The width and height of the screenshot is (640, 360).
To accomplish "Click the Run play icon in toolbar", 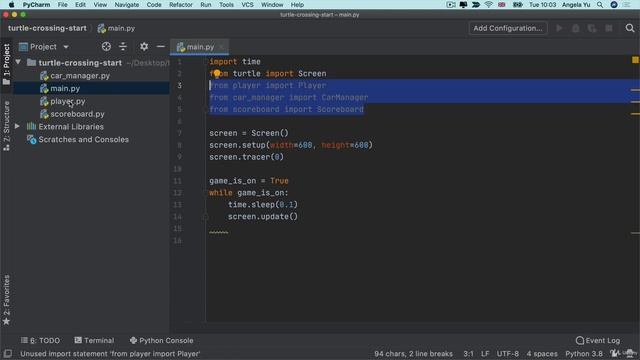I will [559, 28].
